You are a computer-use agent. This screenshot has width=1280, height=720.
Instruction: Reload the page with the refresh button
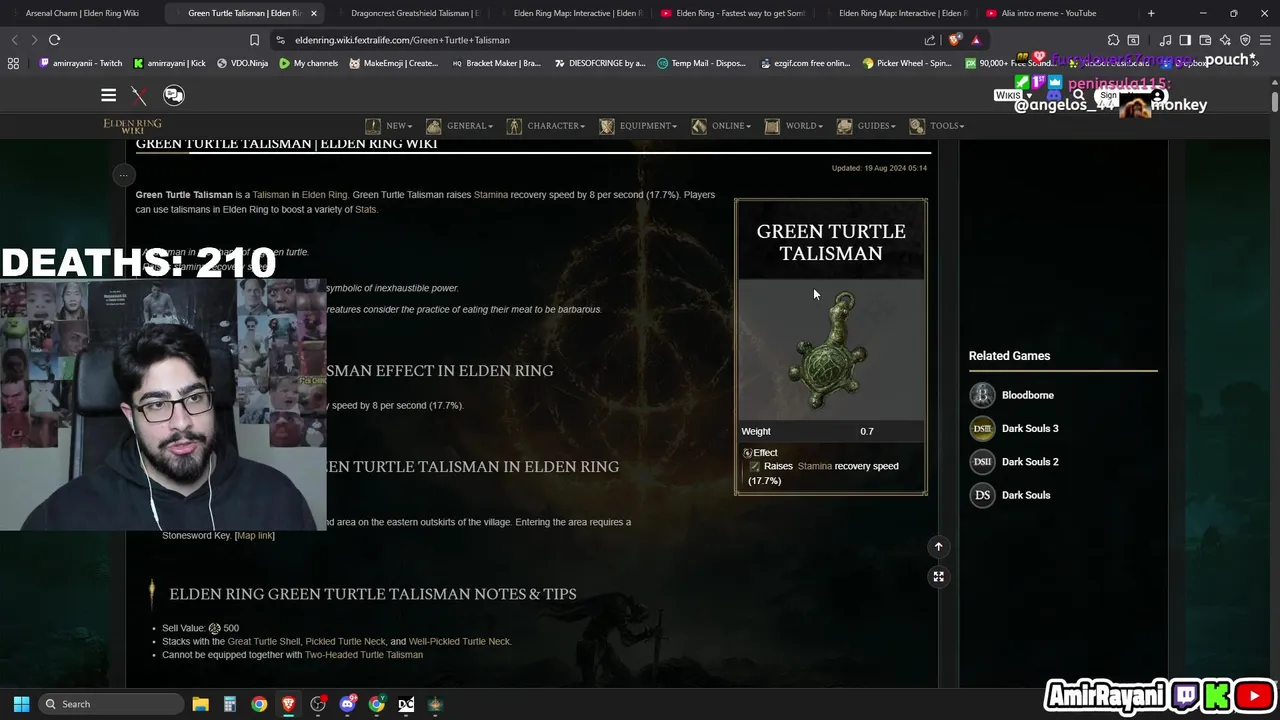[x=54, y=40]
